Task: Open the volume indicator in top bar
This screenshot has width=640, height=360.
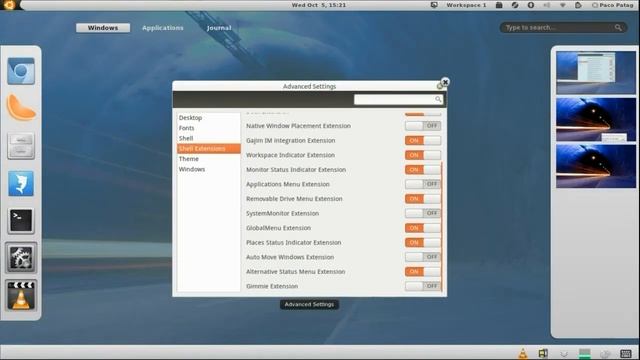Action: (547, 5)
